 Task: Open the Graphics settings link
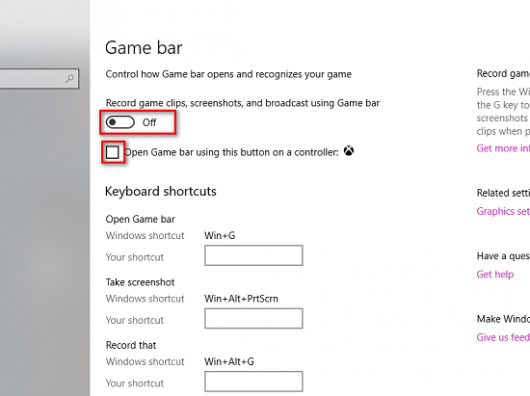[x=503, y=211]
